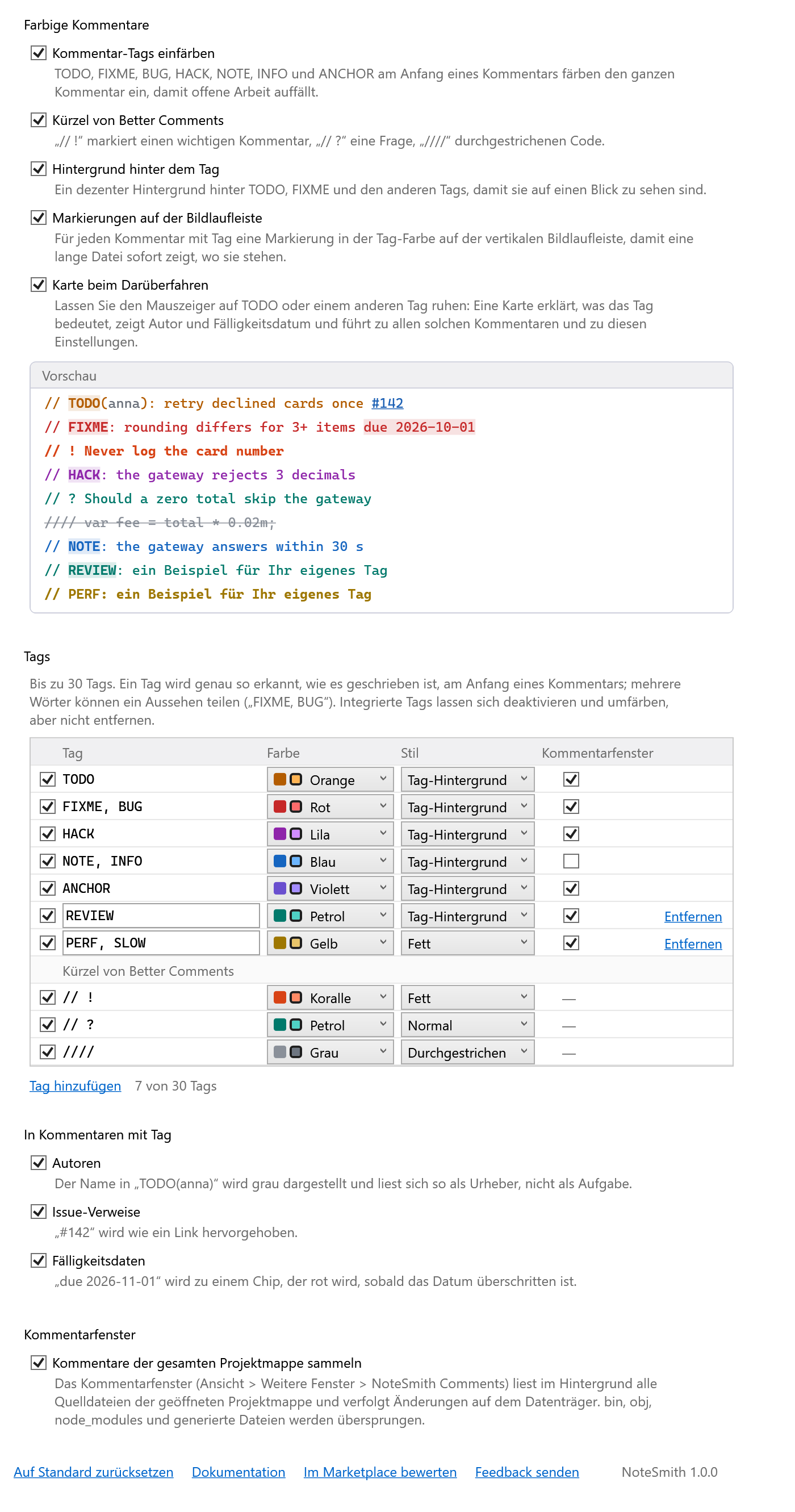Open the Koralle color dropdown for '// !'
The width and height of the screenshot is (795, 1512).
330,998
